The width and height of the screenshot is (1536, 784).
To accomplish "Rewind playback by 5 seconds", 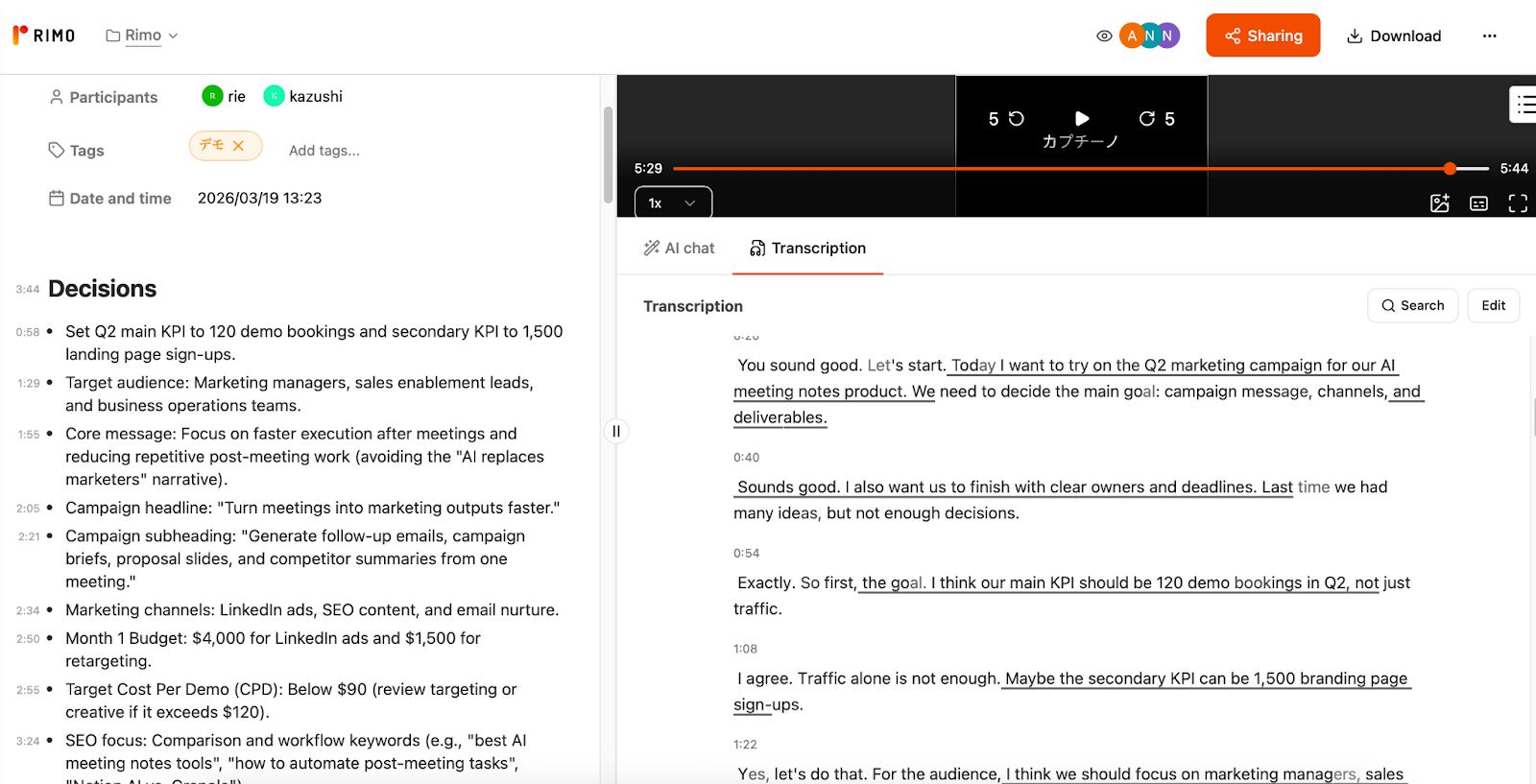I will click(1007, 119).
